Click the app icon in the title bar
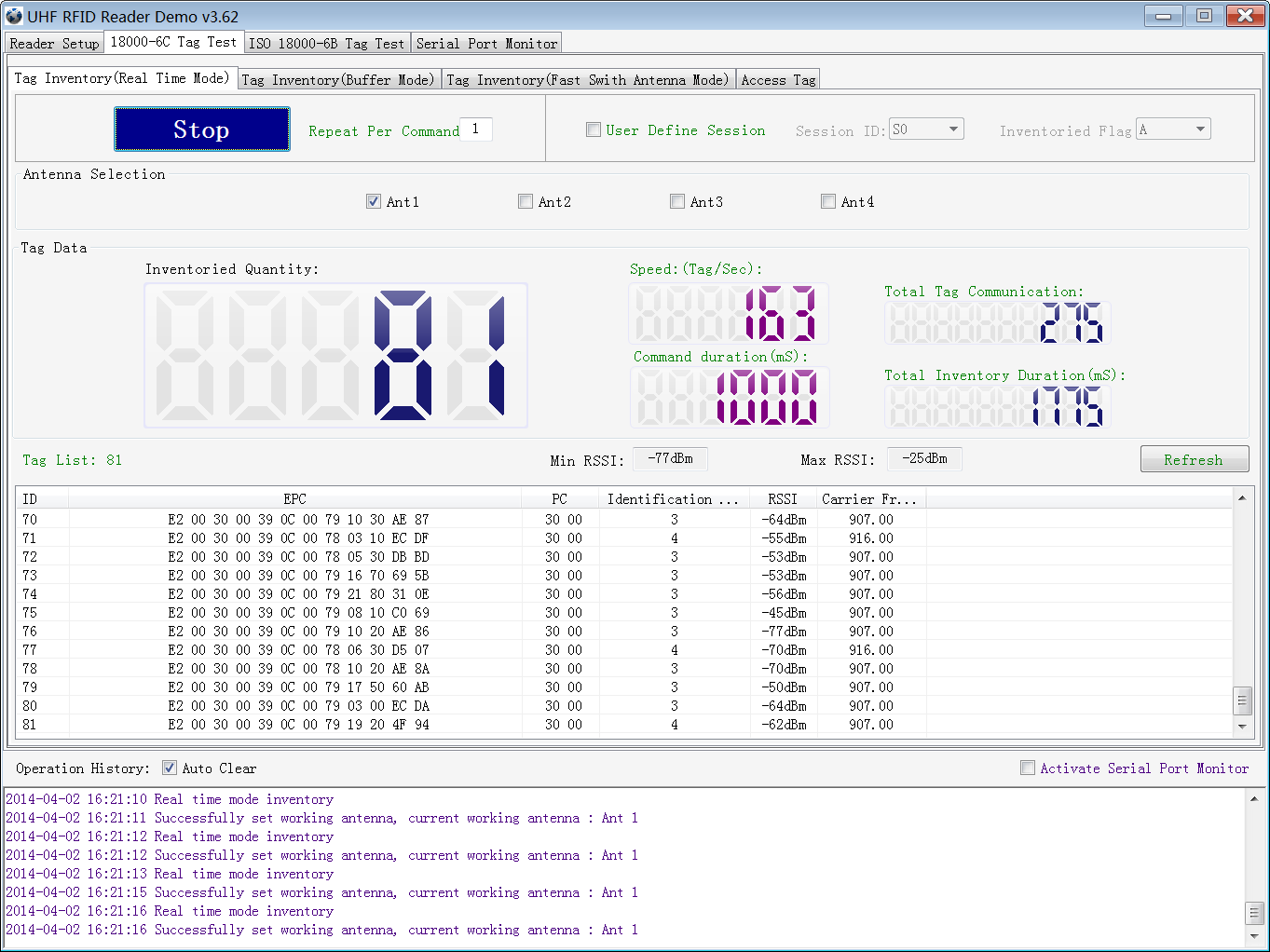Image resolution: width=1270 pixels, height=952 pixels. (13, 16)
